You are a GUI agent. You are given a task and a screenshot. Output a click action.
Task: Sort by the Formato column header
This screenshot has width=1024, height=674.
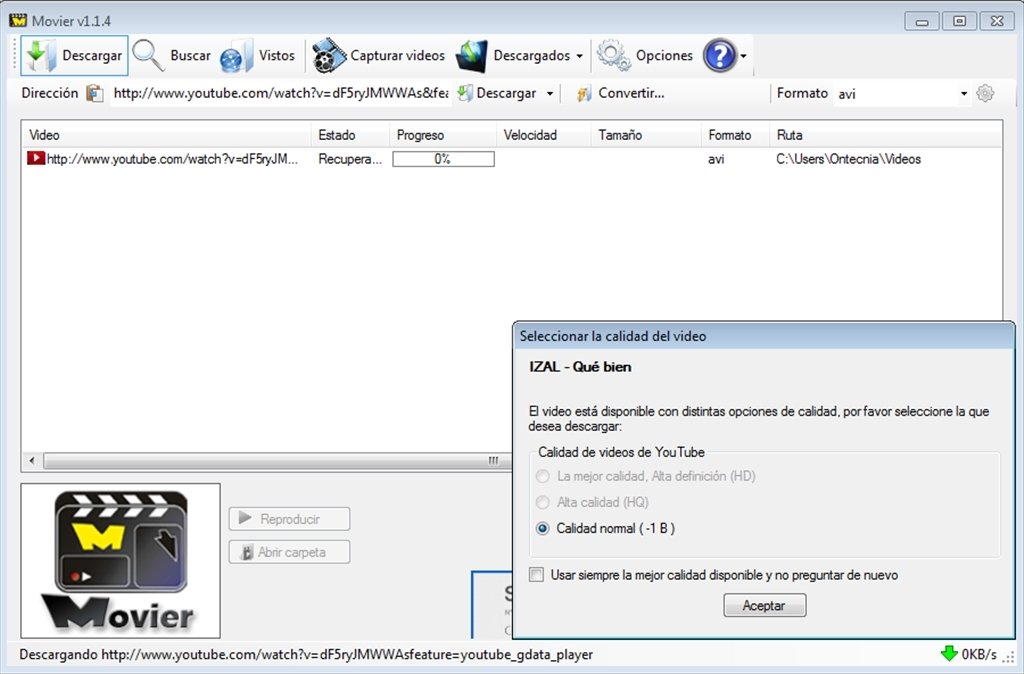(735, 135)
